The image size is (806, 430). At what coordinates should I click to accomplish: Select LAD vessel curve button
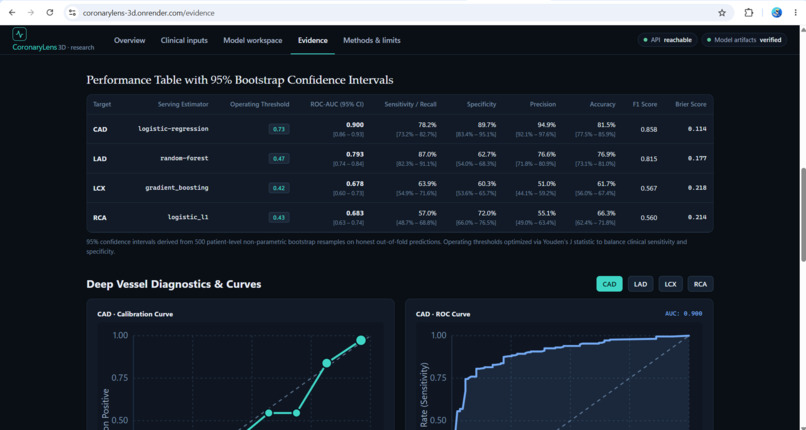(640, 284)
